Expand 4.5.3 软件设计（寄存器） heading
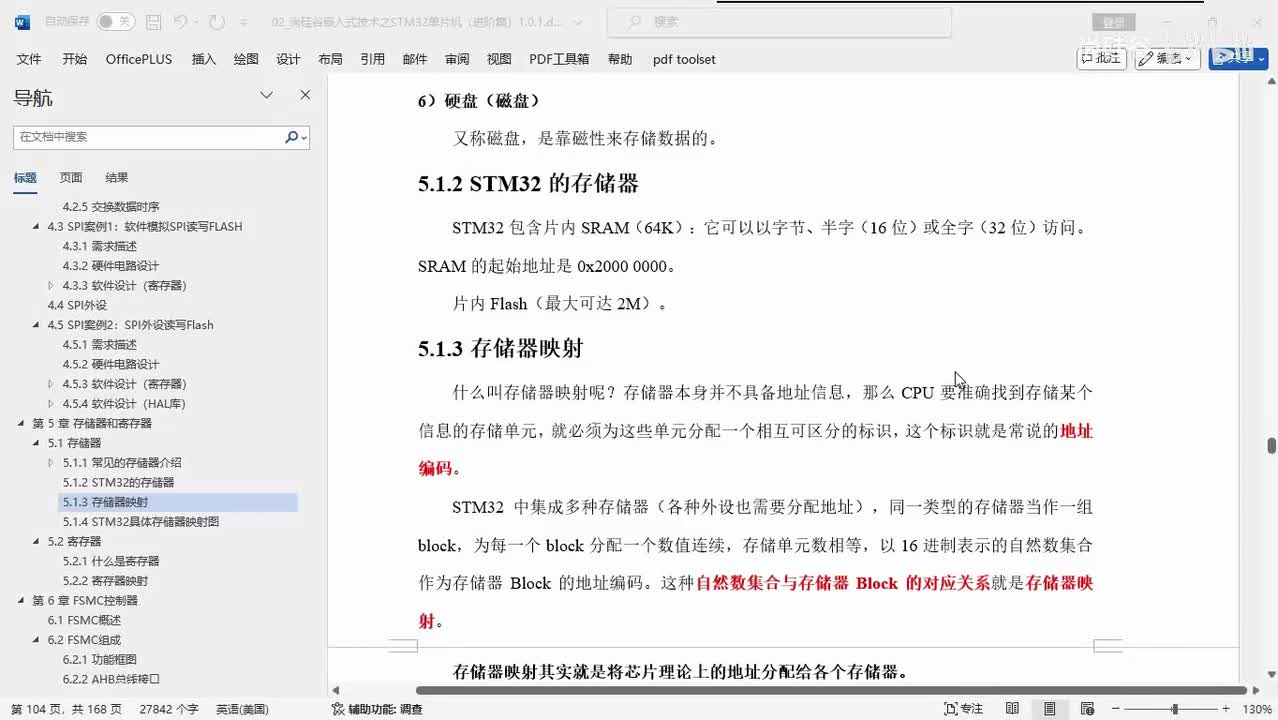 [52, 384]
